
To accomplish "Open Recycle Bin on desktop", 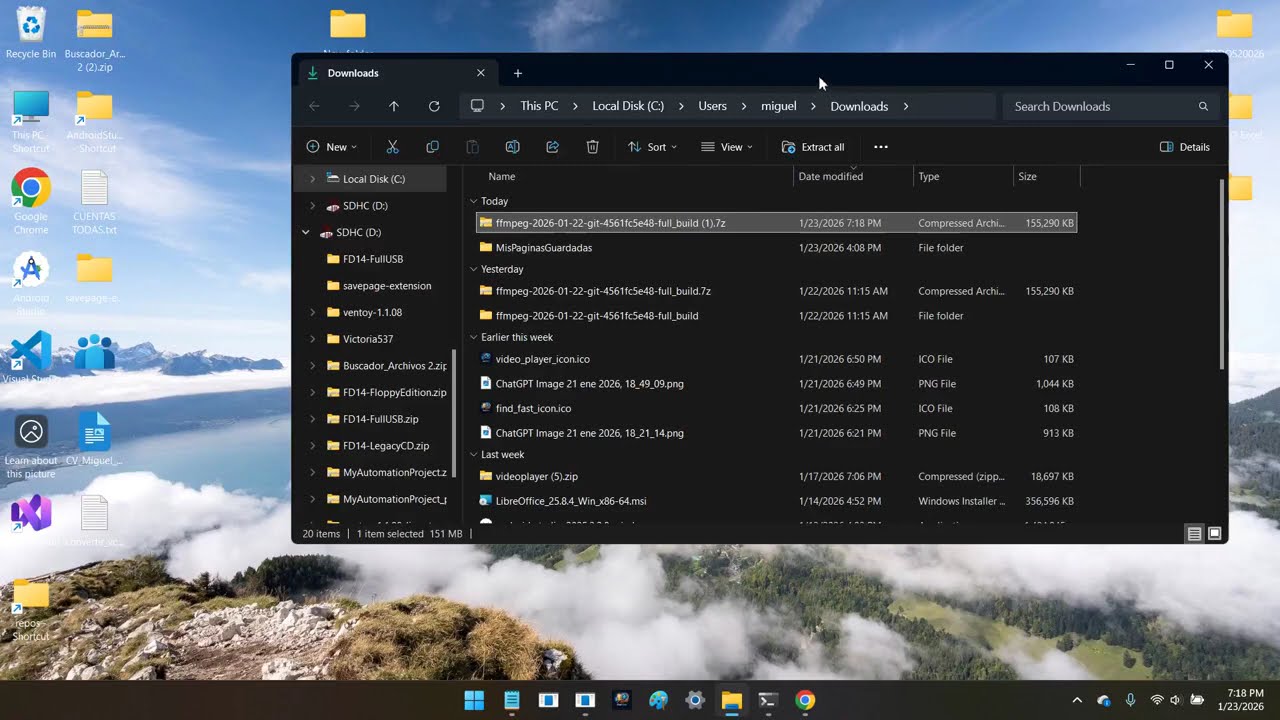I will coord(31,33).
